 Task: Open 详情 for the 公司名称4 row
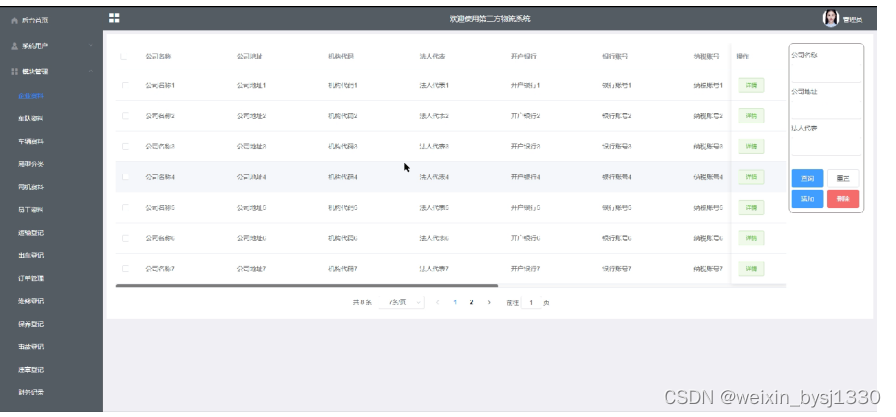click(751, 177)
